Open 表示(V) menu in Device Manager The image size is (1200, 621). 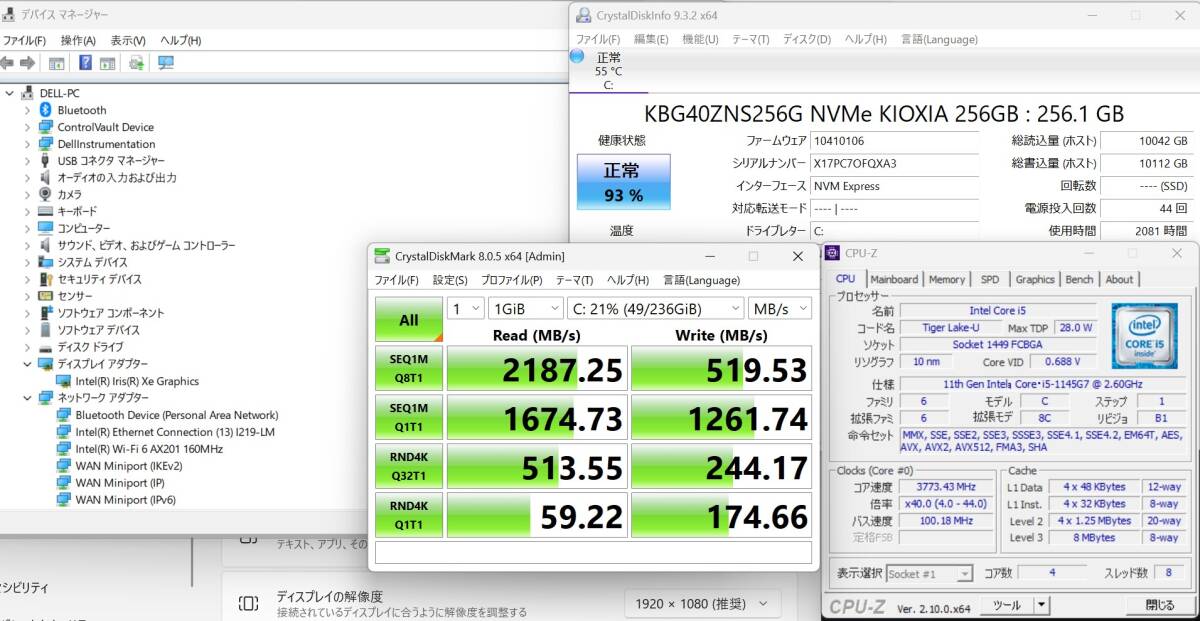tap(128, 40)
